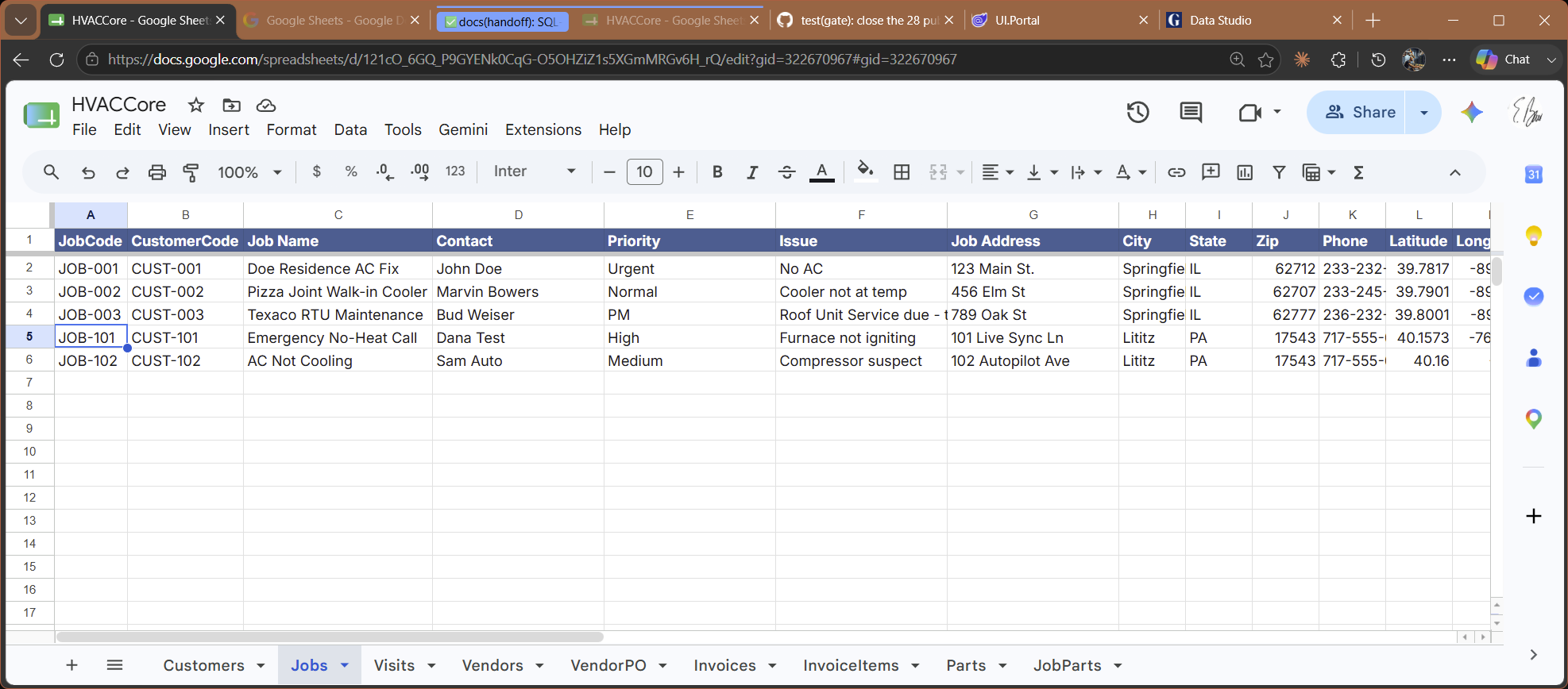Increase decimal places
This screenshot has height=689, width=1568.
pos(420,171)
